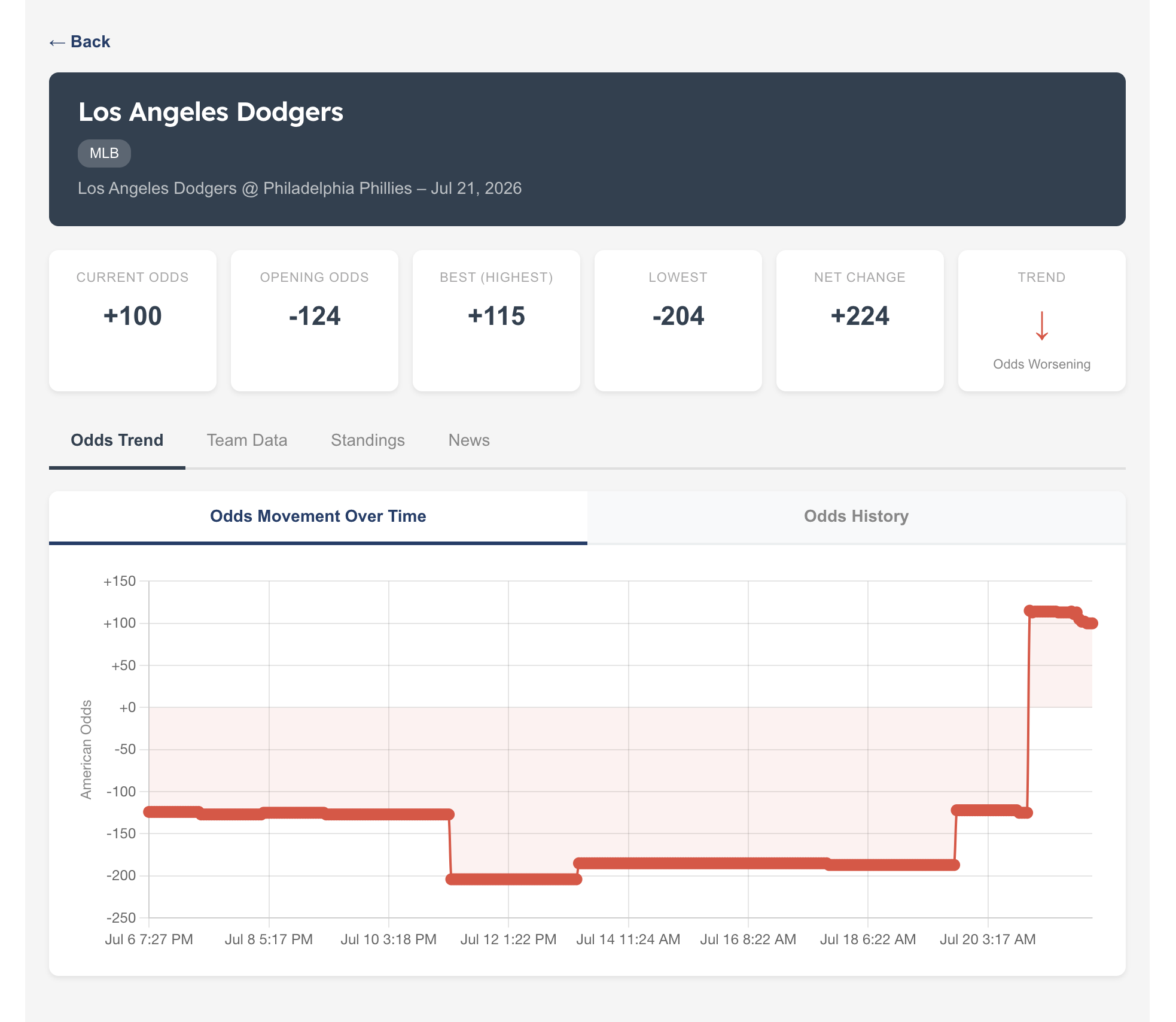Select the Opening Odds -124 value
This screenshot has width=1176, height=1022.
[x=315, y=316]
